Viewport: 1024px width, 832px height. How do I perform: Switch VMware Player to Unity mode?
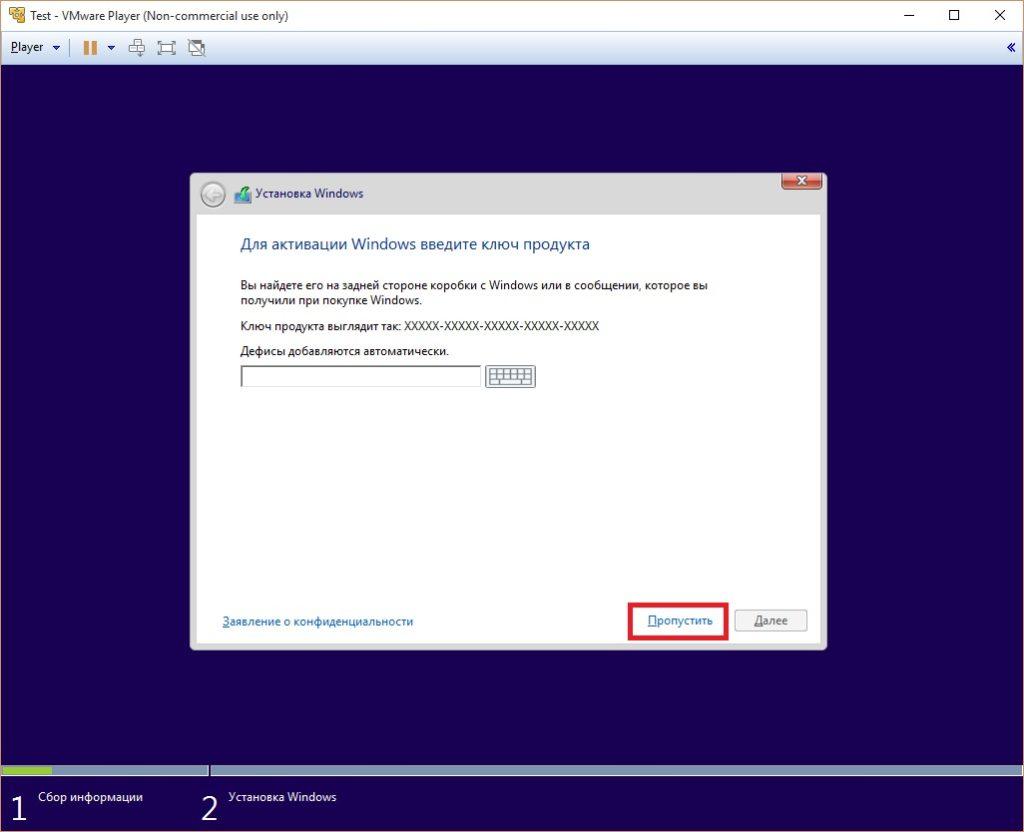coord(197,48)
